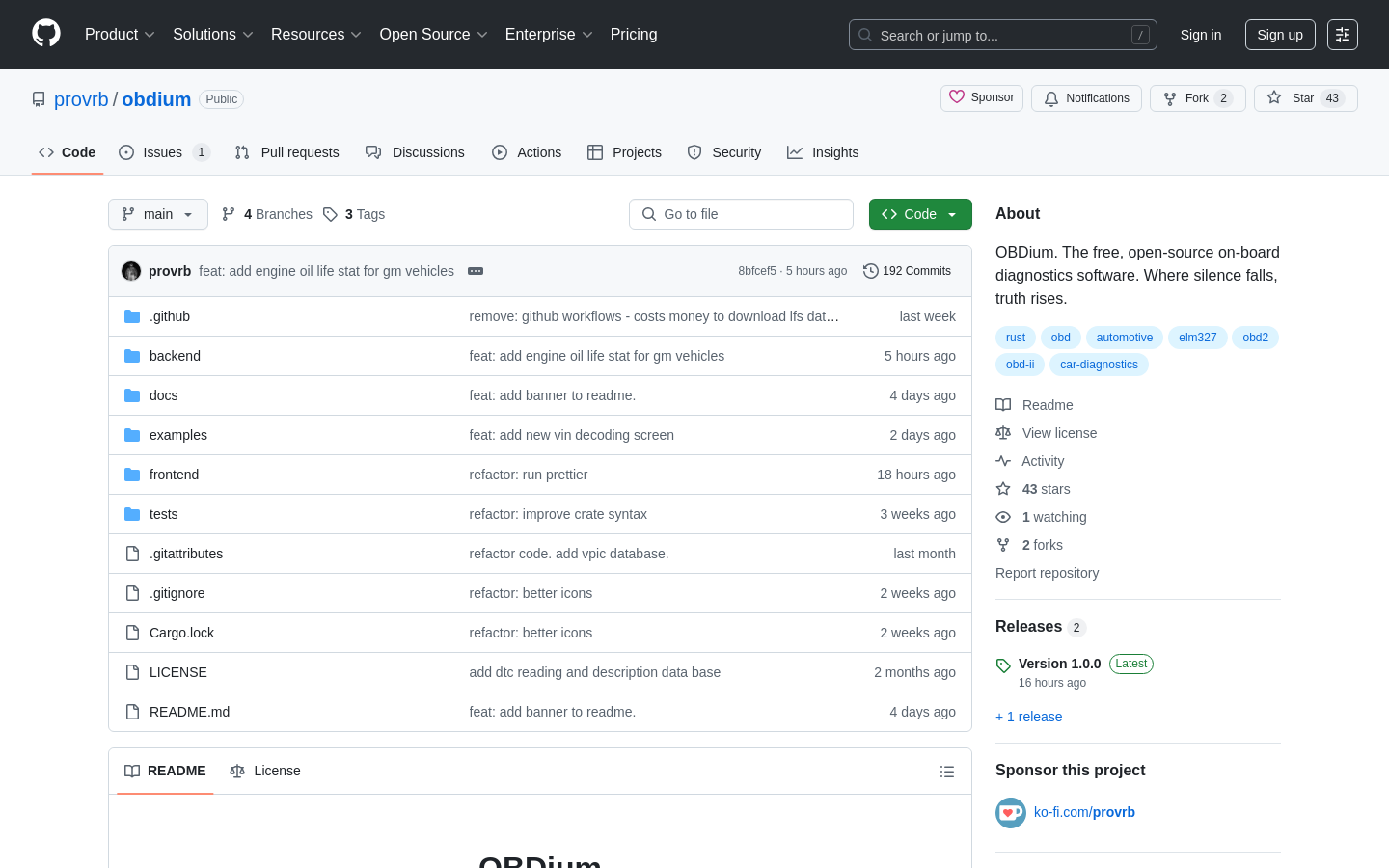Open the Pull requests tab
This screenshot has height=868, width=1389.
coord(287,152)
